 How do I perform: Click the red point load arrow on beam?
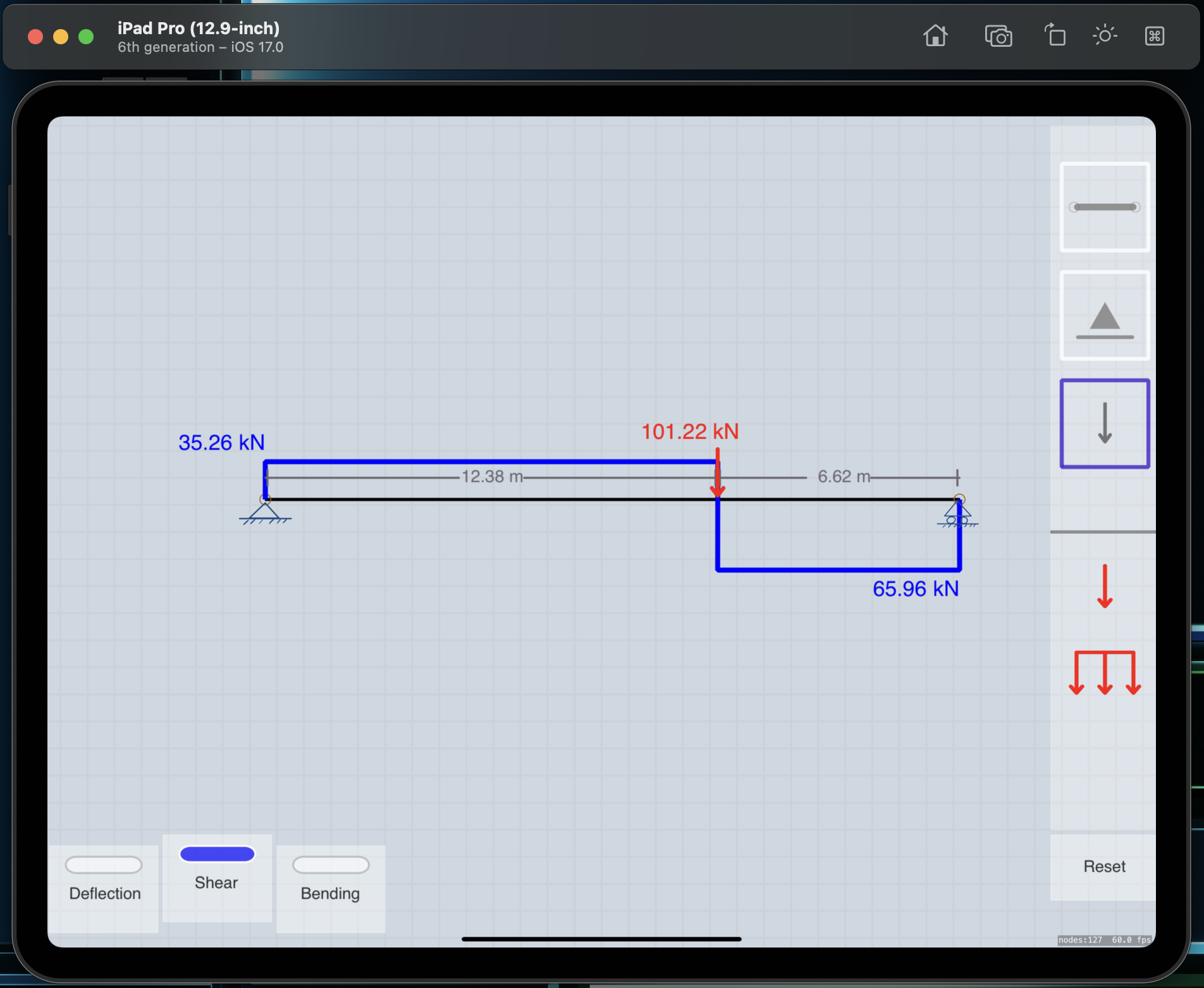718,473
